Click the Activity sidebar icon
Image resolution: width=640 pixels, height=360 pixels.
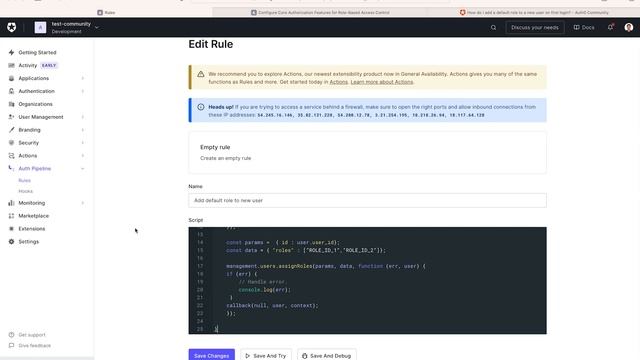pyautogui.click(x=11, y=65)
